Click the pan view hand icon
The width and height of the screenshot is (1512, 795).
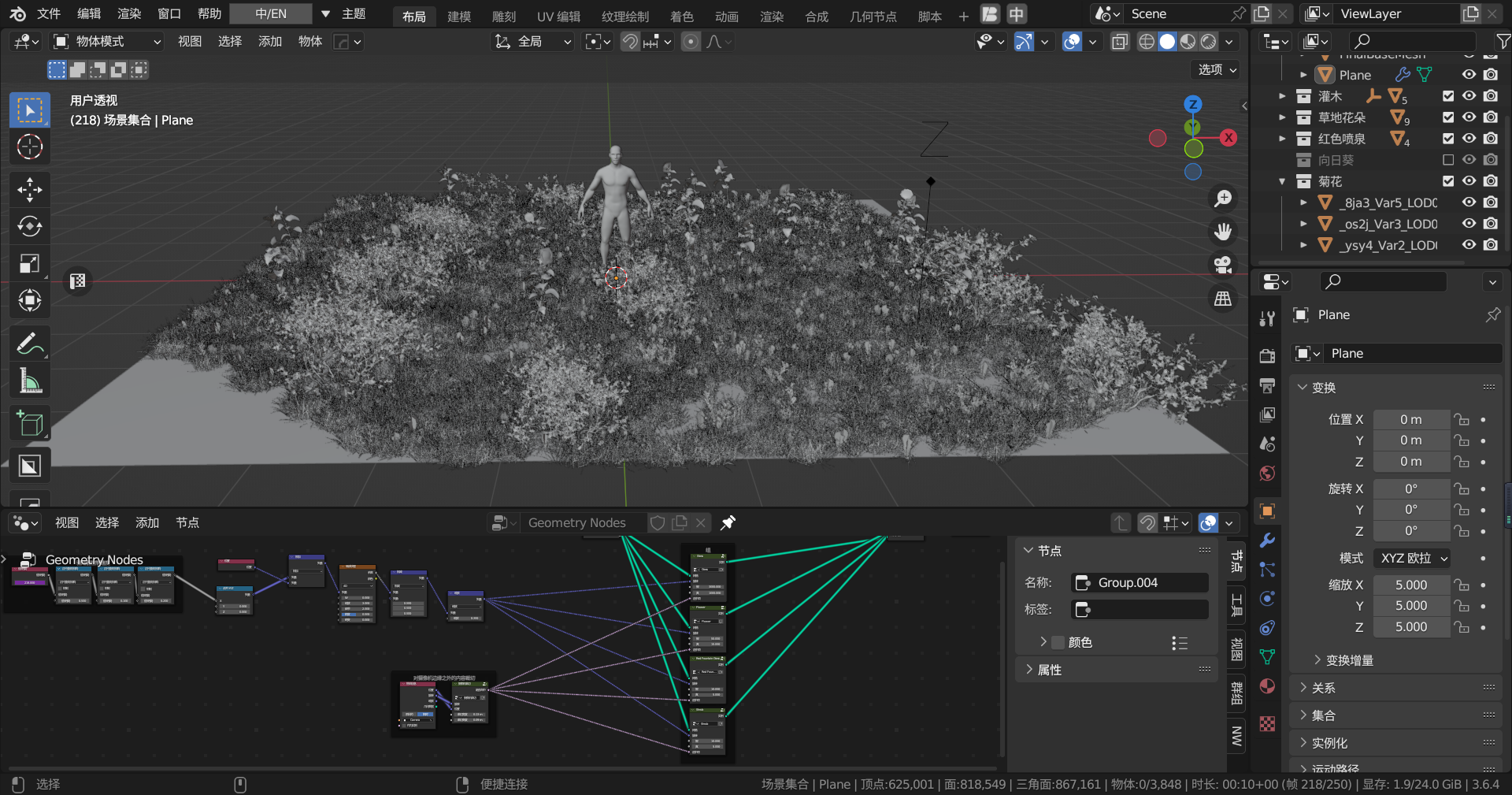(1223, 232)
